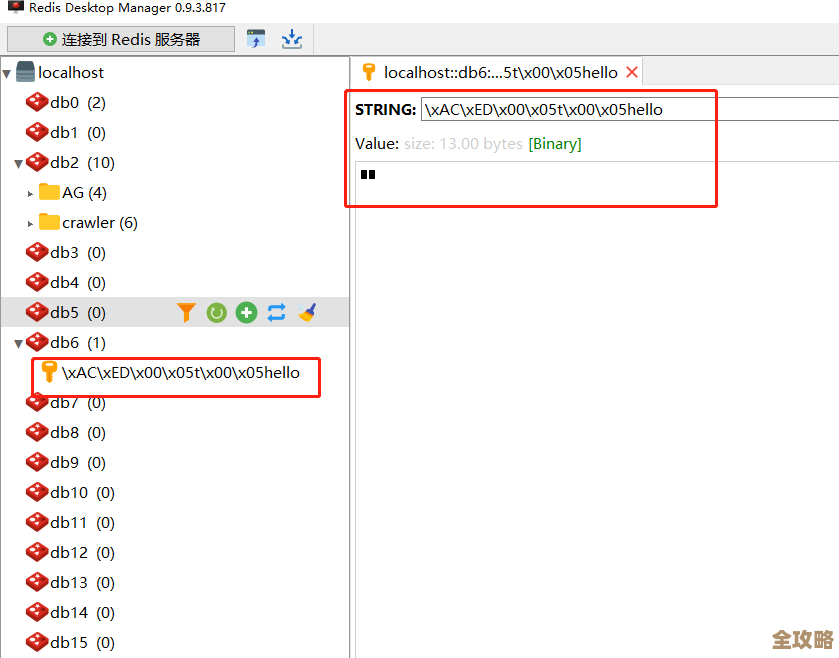Click the export connections toolbar icon
The width and height of the screenshot is (839, 658).
291,39
